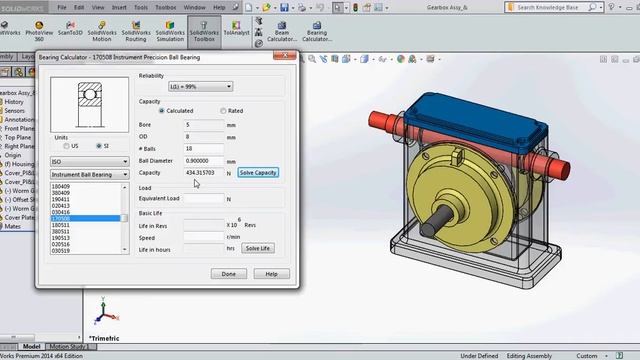Viewport: 640px width, 360px height.
Task: Save the assembly with the floppy icon
Action: (x=284, y=7)
